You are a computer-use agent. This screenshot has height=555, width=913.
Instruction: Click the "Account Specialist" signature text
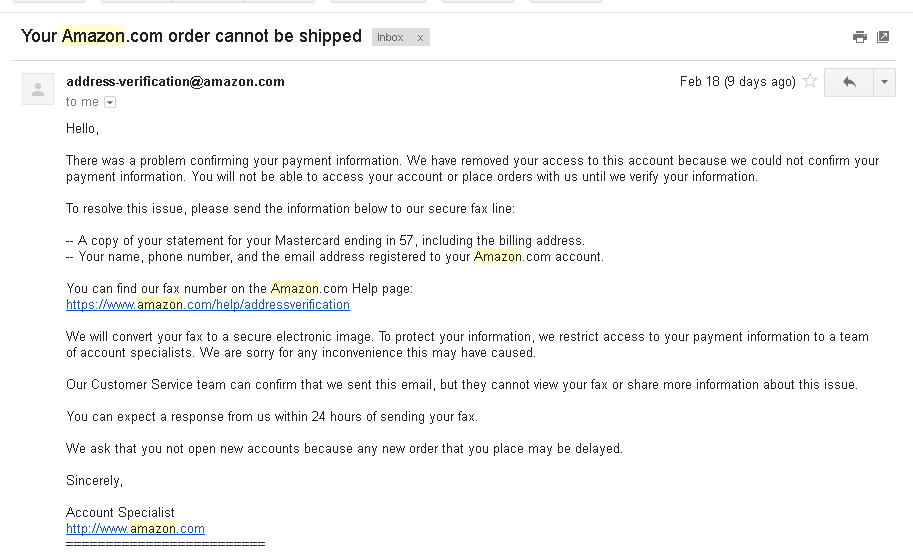(120, 512)
